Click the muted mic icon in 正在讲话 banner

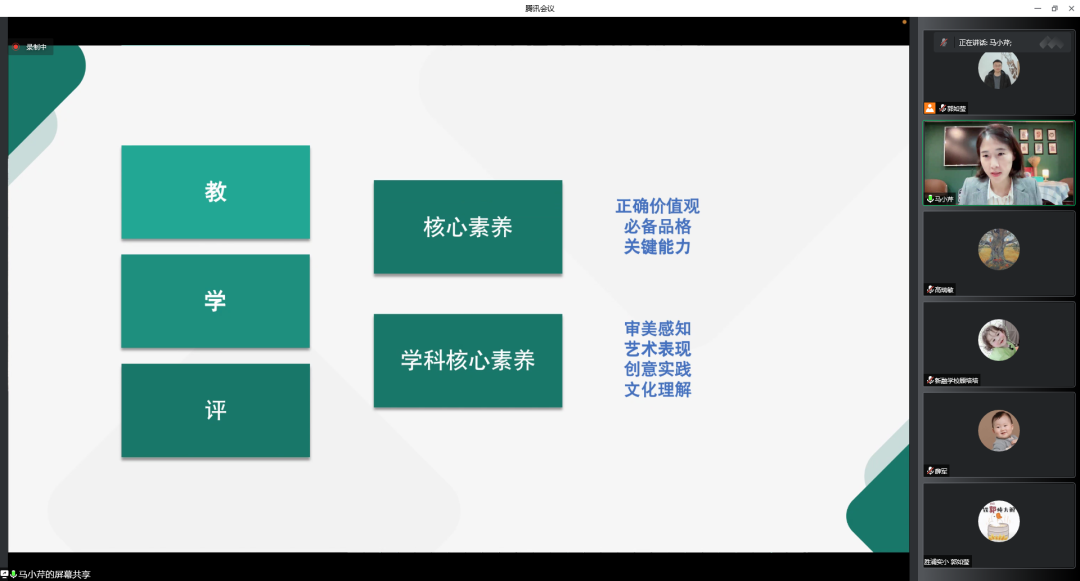pyautogui.click(x=944, y=42)
